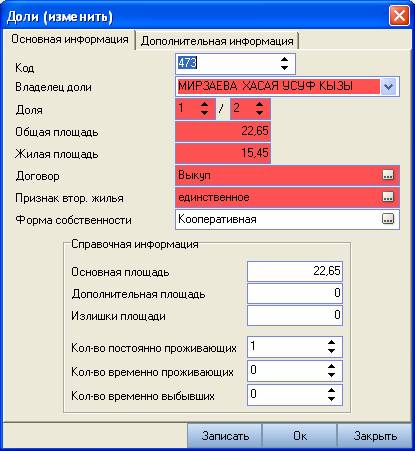
Task: Decrease the Доля denominator value
Action: pyautogui.click(x=259, y=113)
